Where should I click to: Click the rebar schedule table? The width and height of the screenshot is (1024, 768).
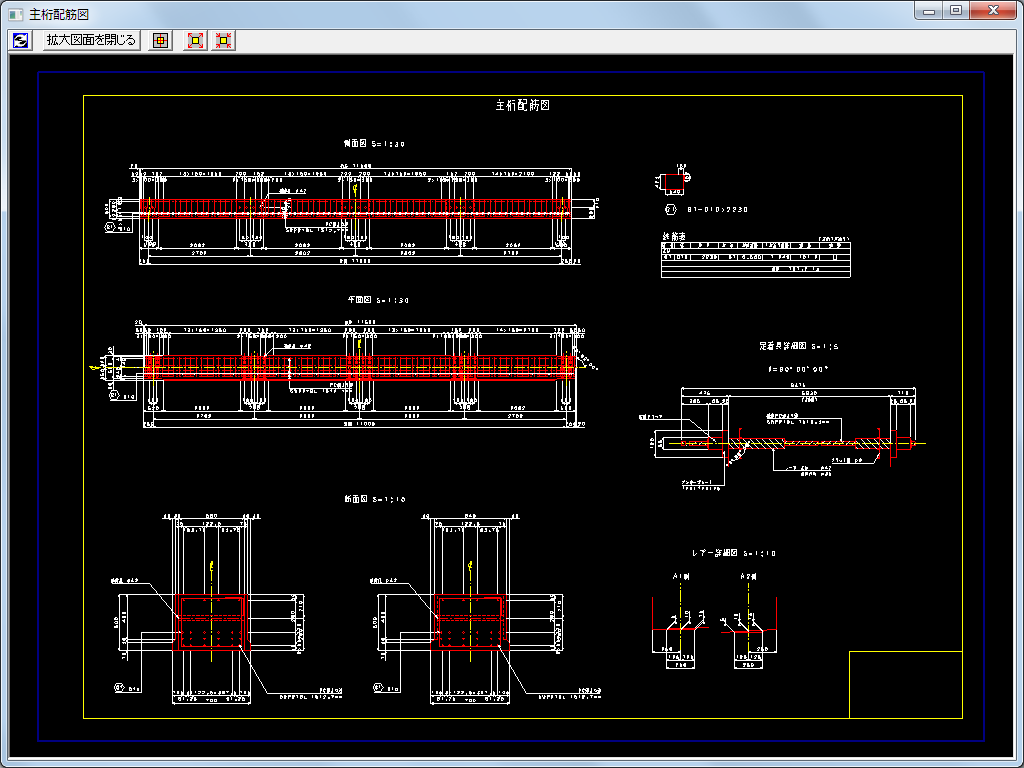[x=755, y=257]
